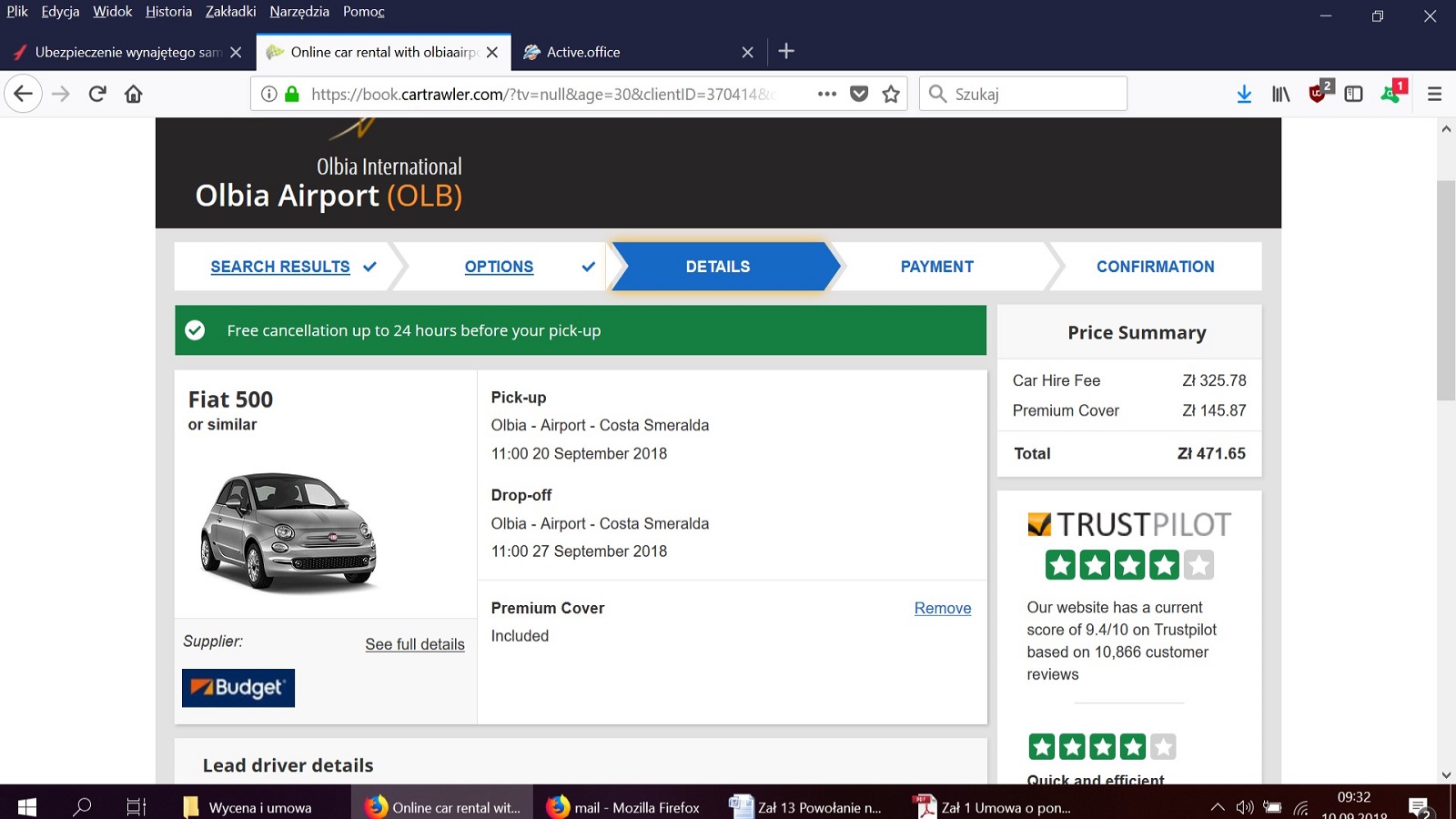Viewport: 1456px width, 819px height.
Task: Open the Downloads panel
Action: pos(1244,94)
